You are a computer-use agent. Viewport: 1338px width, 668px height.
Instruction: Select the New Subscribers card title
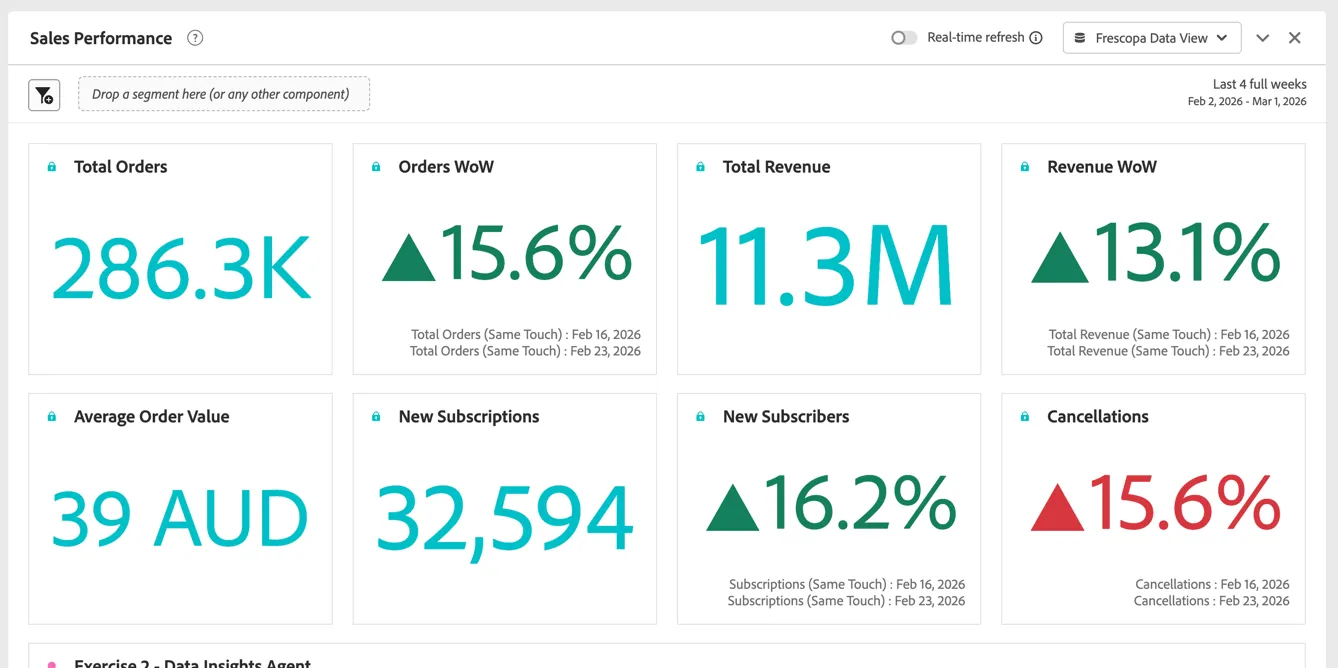click(786, 417)
